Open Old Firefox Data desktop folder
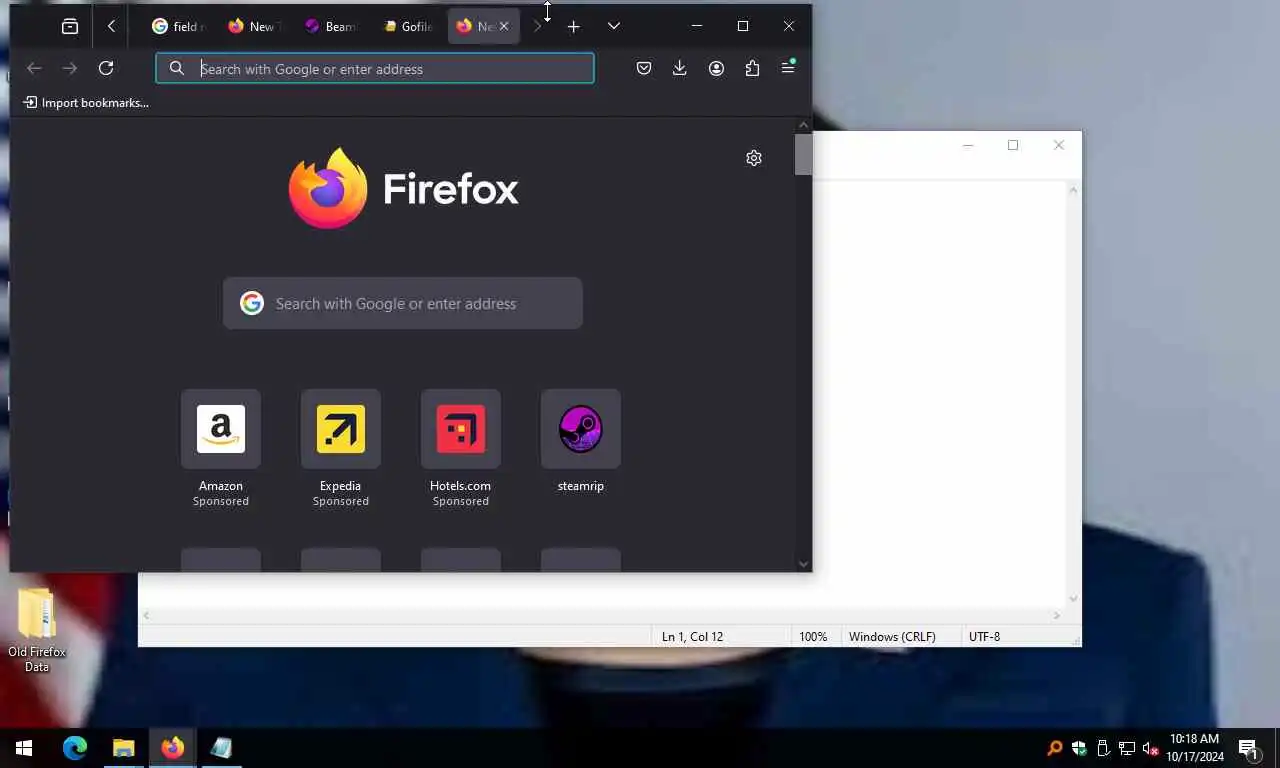Screen dimensions: 1280x768 37,630
